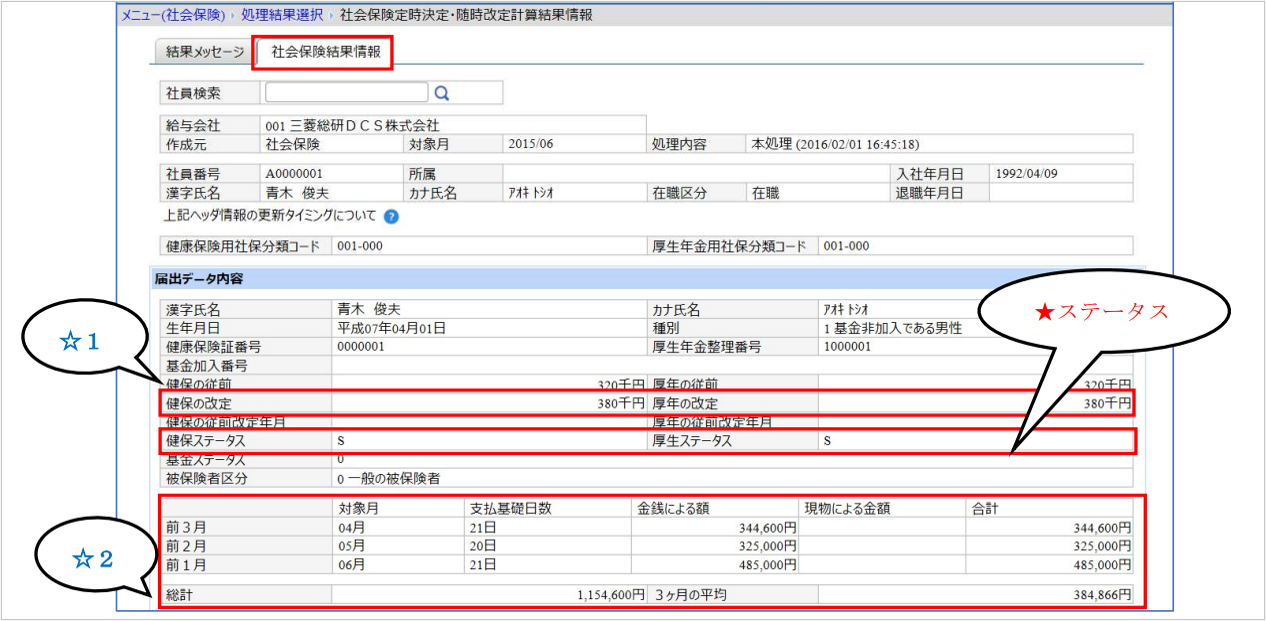1266x621 pixels.
Task: Click 前2月 payment base days 20日
Action: pyautogui.click(x=483, y=547)
